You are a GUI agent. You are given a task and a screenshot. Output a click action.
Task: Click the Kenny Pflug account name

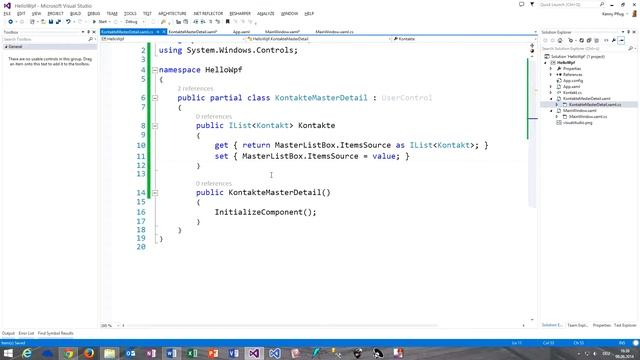[613, 13]
